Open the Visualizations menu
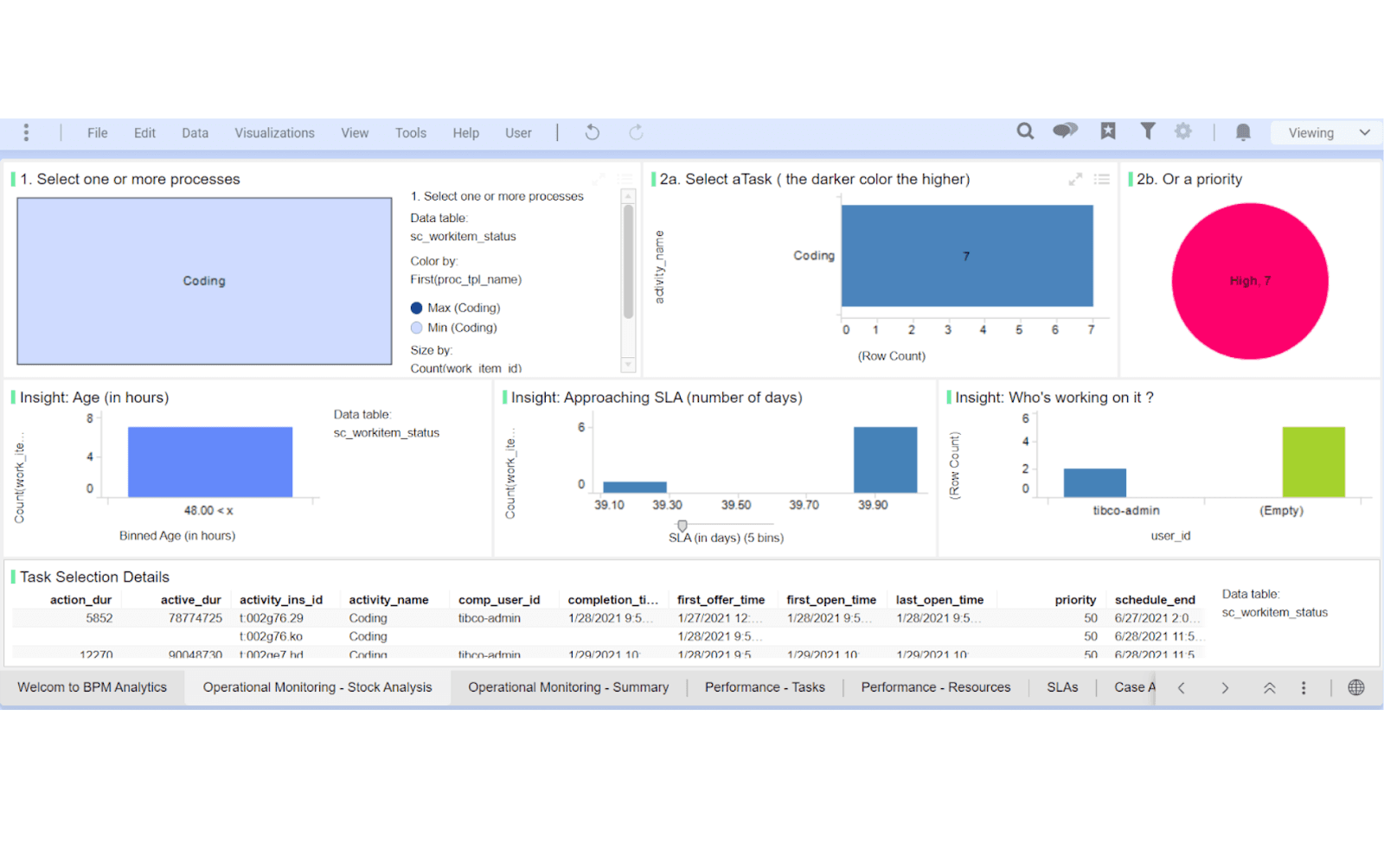The width and height of the screenshot is (1384, 868). [274, 133]
